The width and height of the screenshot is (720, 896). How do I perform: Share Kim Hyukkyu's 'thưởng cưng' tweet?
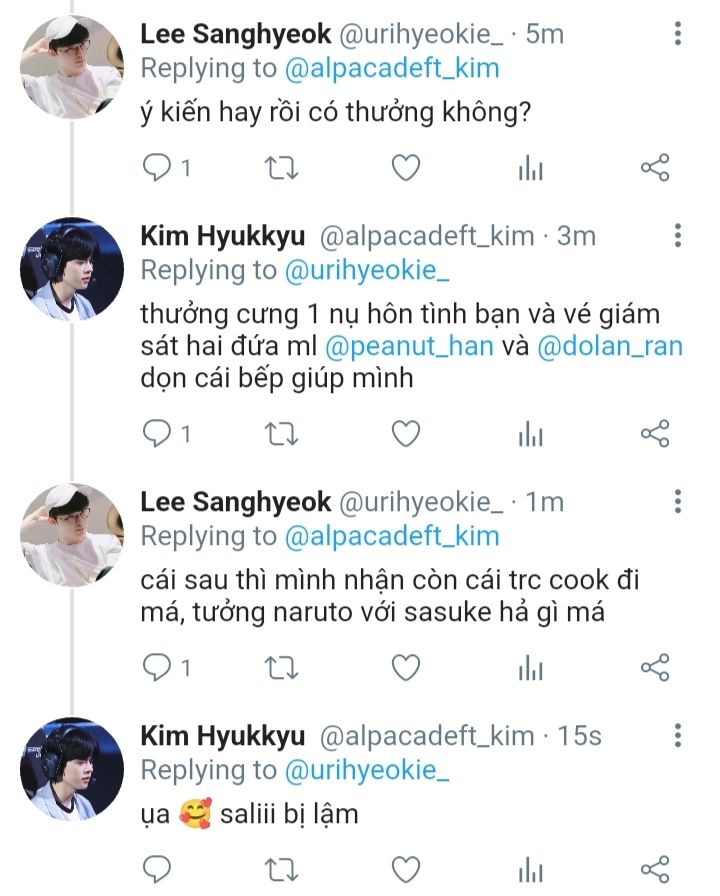tap(654, 433)
